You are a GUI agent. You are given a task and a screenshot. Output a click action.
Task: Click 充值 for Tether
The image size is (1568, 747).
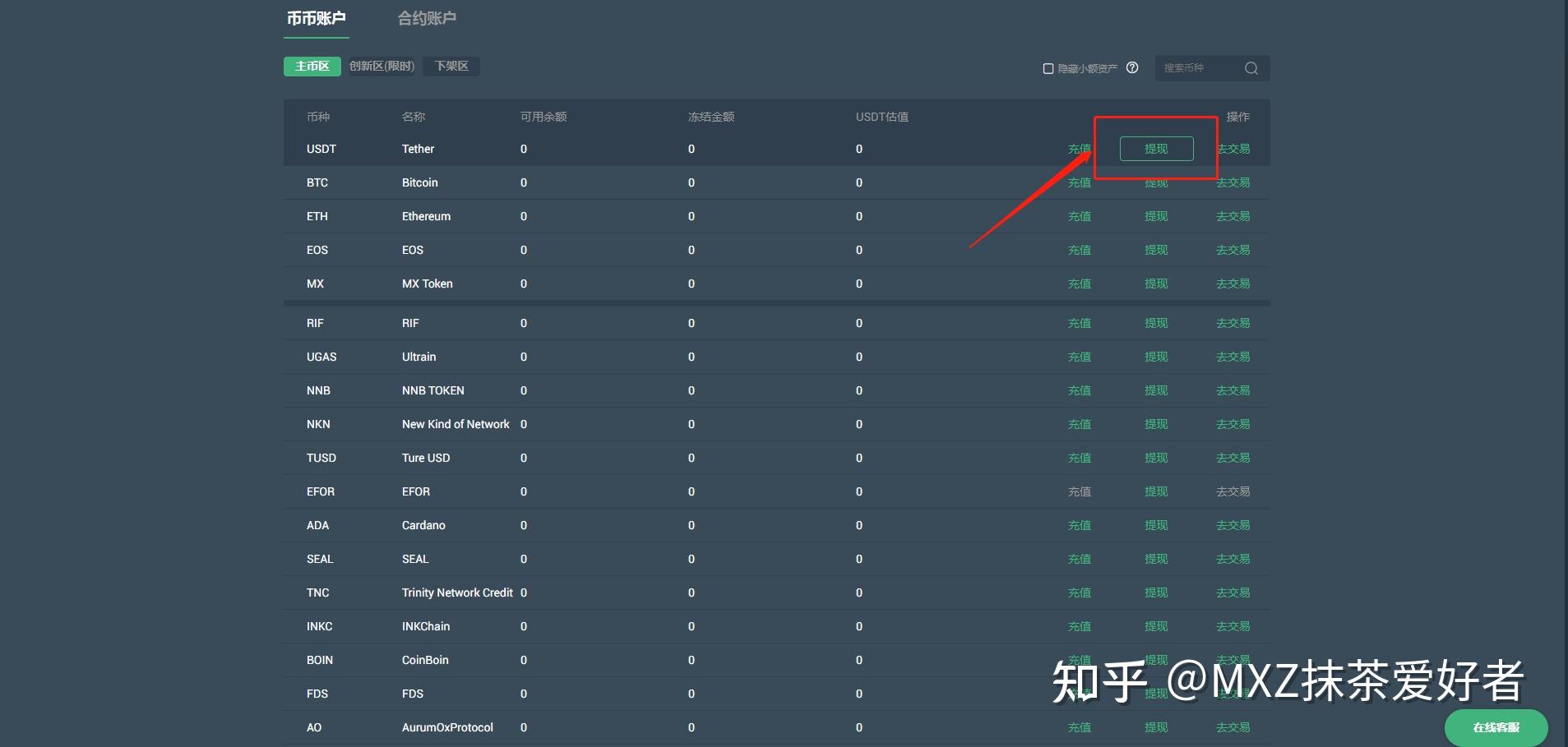[x=1080, y=149]
